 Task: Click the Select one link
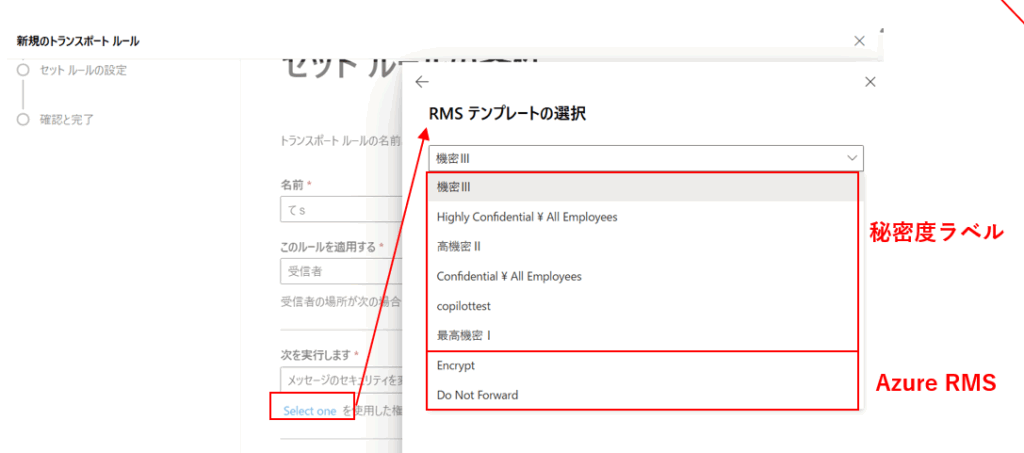pyautogui.click(x=310, y=411)
